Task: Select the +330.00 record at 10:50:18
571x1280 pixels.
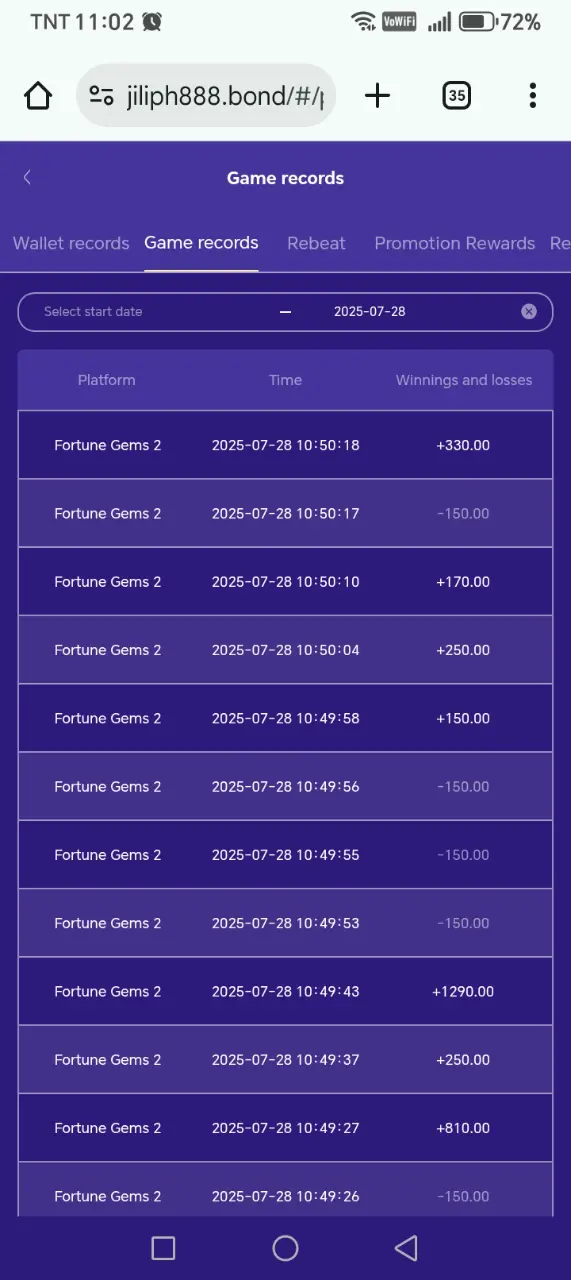Action: pos(285,445)
